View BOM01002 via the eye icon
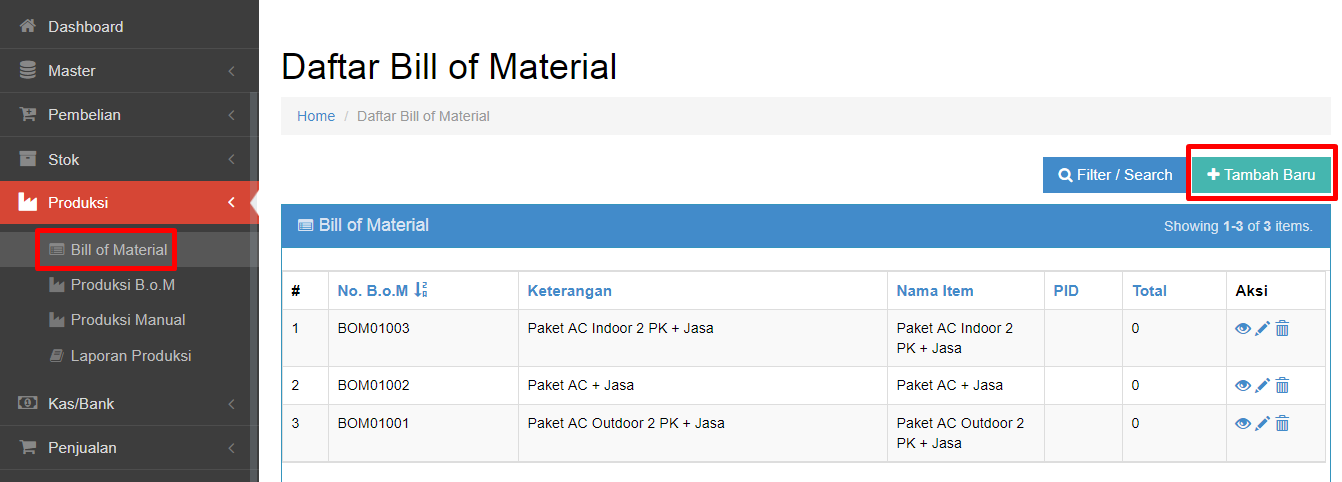 coord(1243,385)
